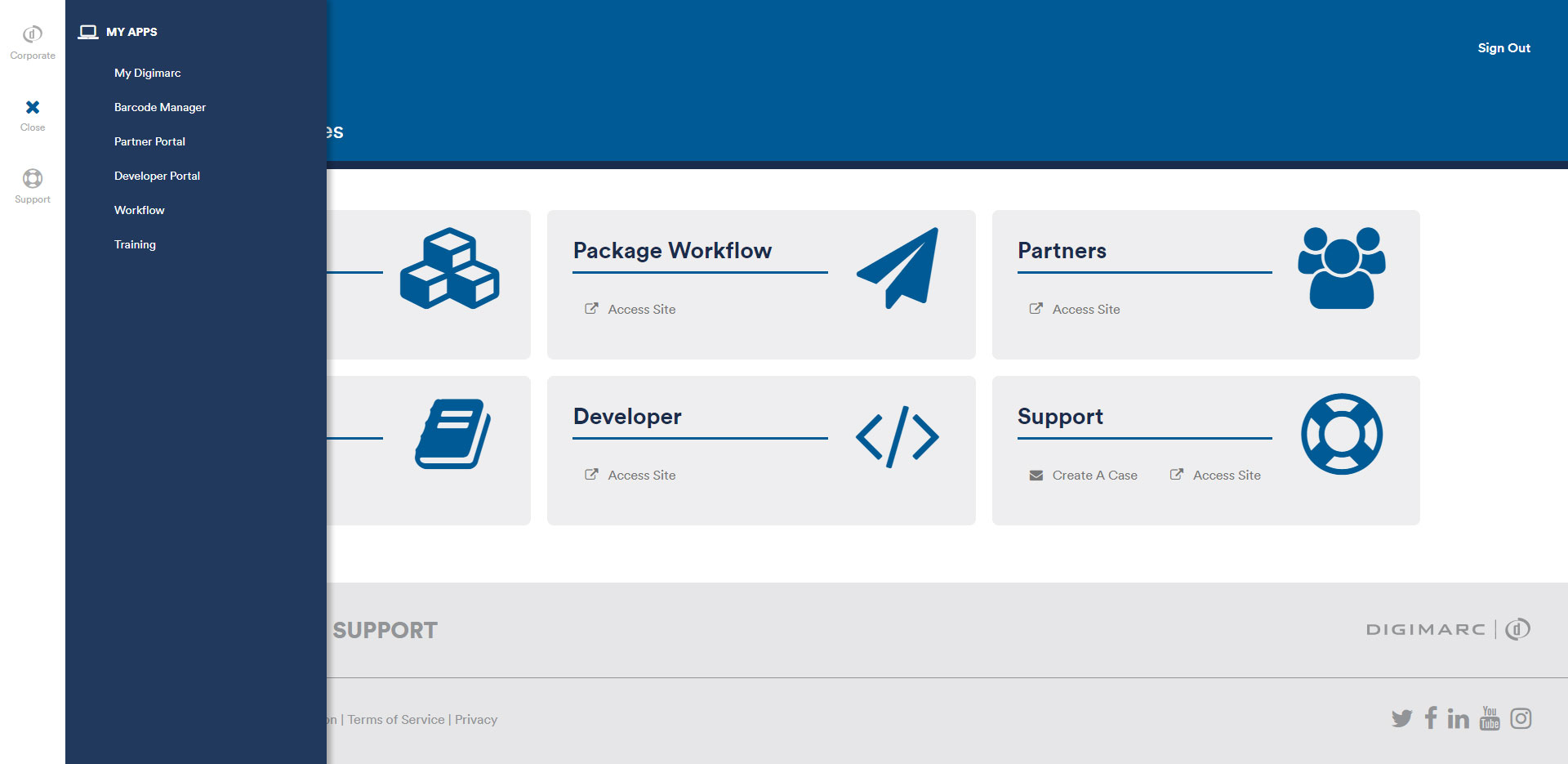Screen dimensions: 1568x764
Task: Click the My Apps laptop icon
Action: click(x=88, y=32)
